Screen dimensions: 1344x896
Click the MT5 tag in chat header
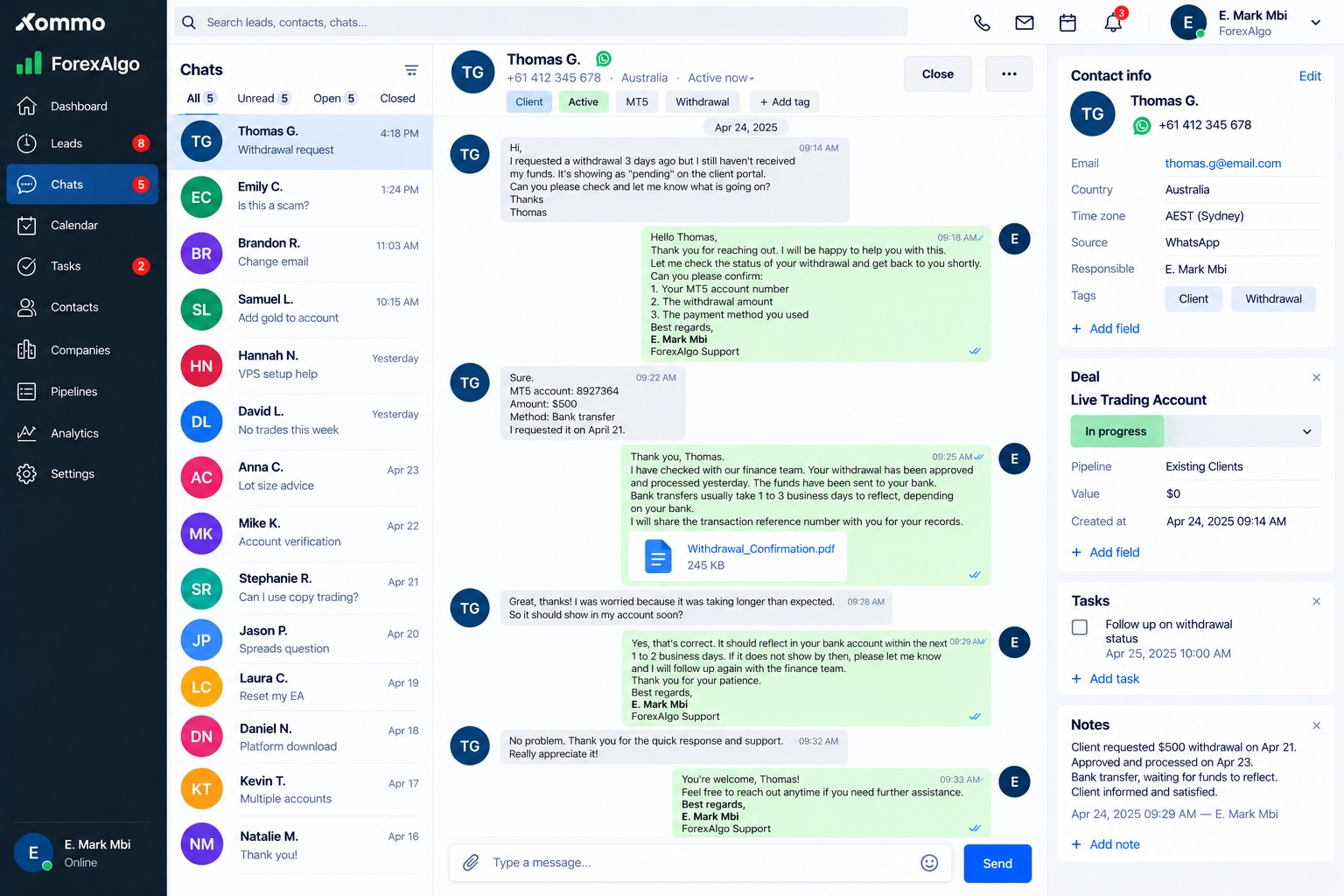[637, 101]
